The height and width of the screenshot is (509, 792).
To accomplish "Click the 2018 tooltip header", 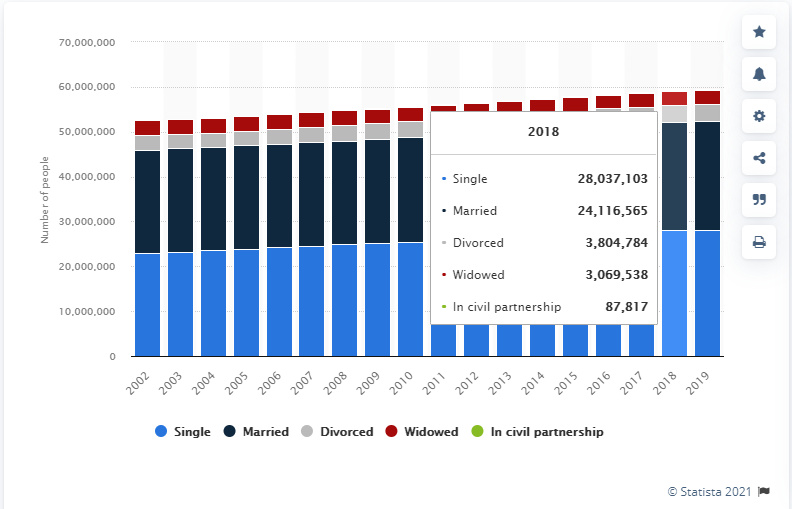I will [x=543, y=132].
